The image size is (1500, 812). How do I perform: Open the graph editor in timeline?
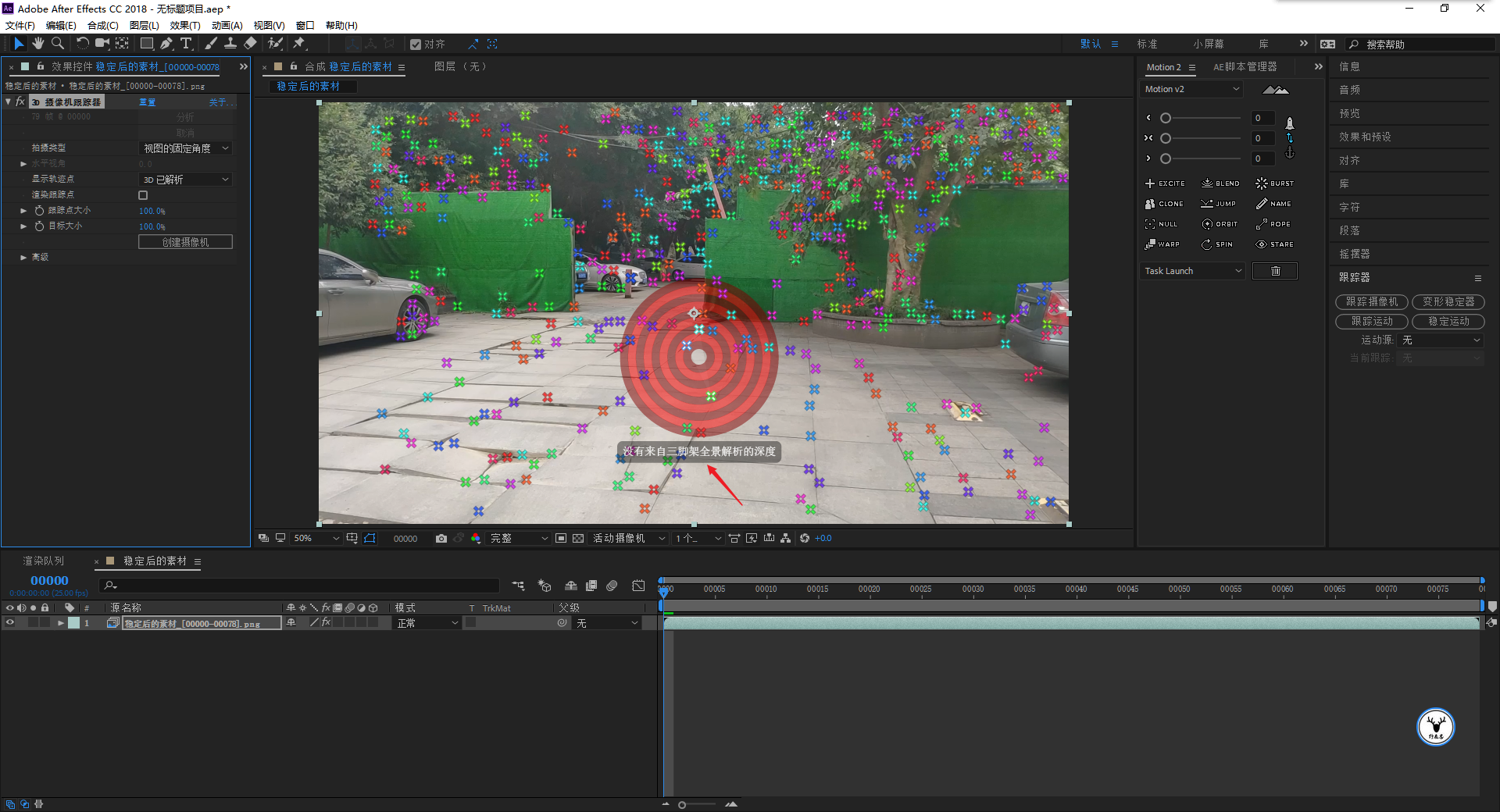(638, 586)
